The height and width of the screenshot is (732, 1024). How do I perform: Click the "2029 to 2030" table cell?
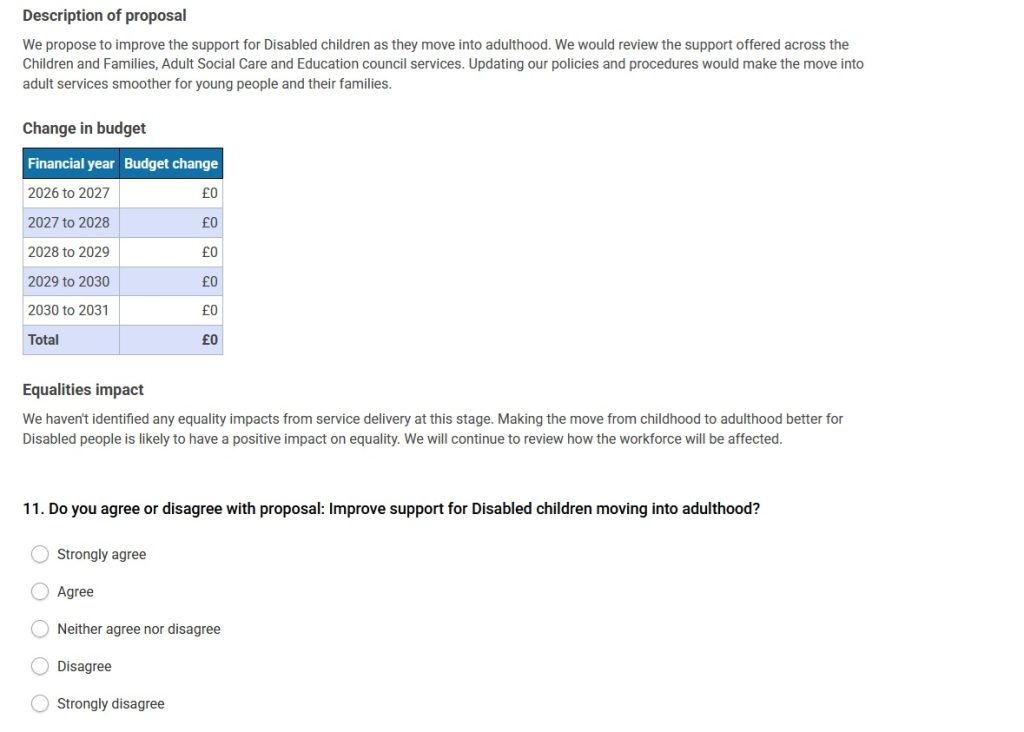(69, 281)
